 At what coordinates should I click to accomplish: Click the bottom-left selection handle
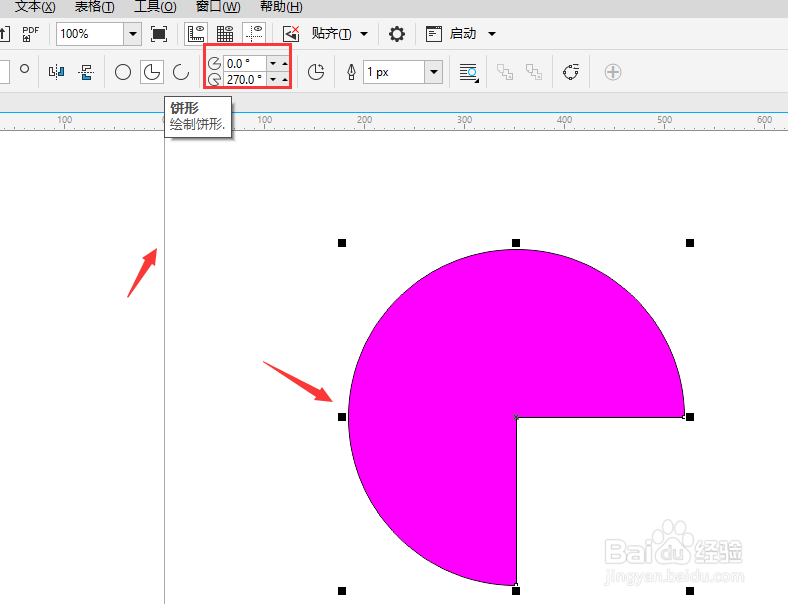tap(342, 590)
